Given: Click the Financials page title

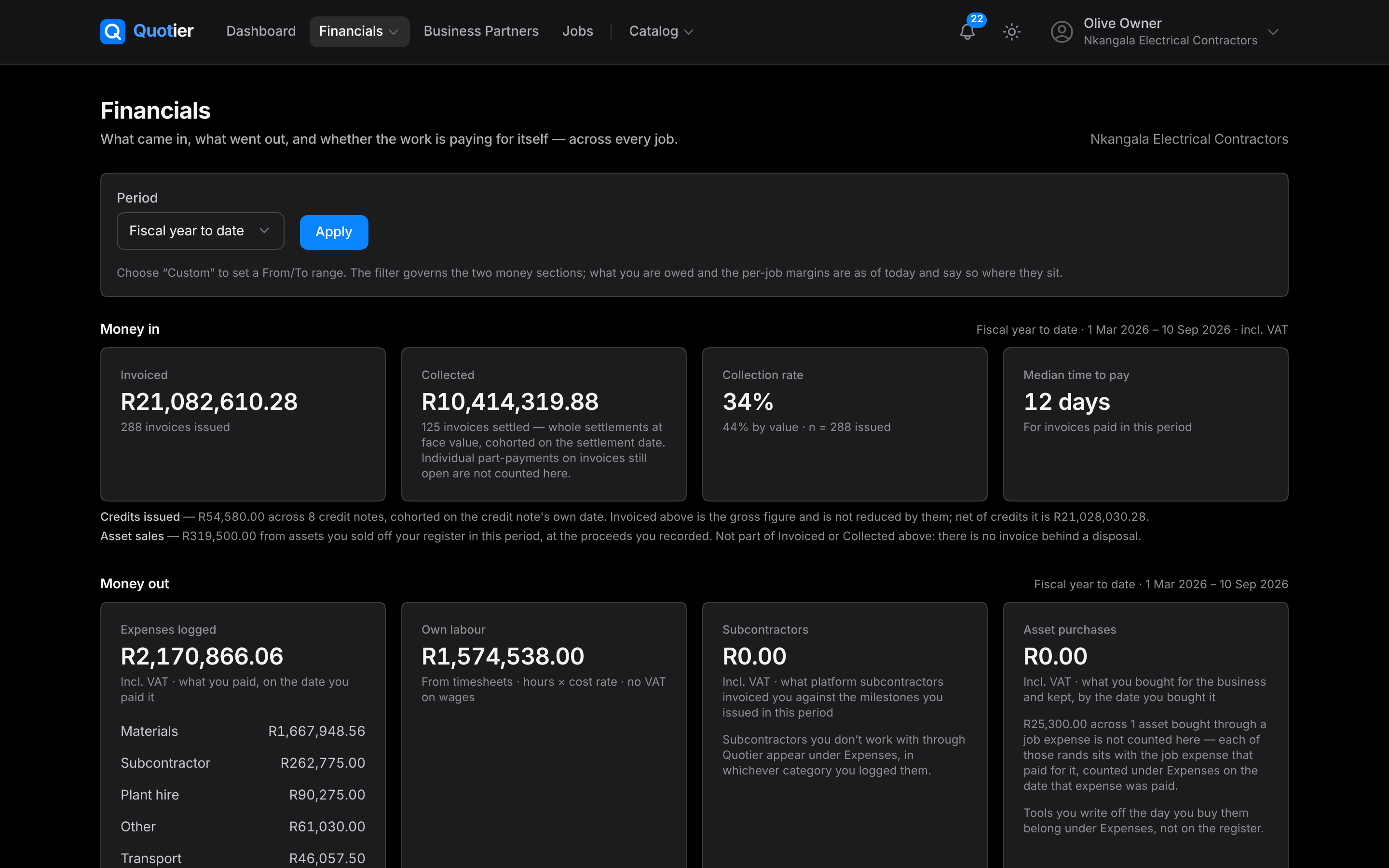Looking at the screenshot, I should pyautogui.click(x=156, y=110).
